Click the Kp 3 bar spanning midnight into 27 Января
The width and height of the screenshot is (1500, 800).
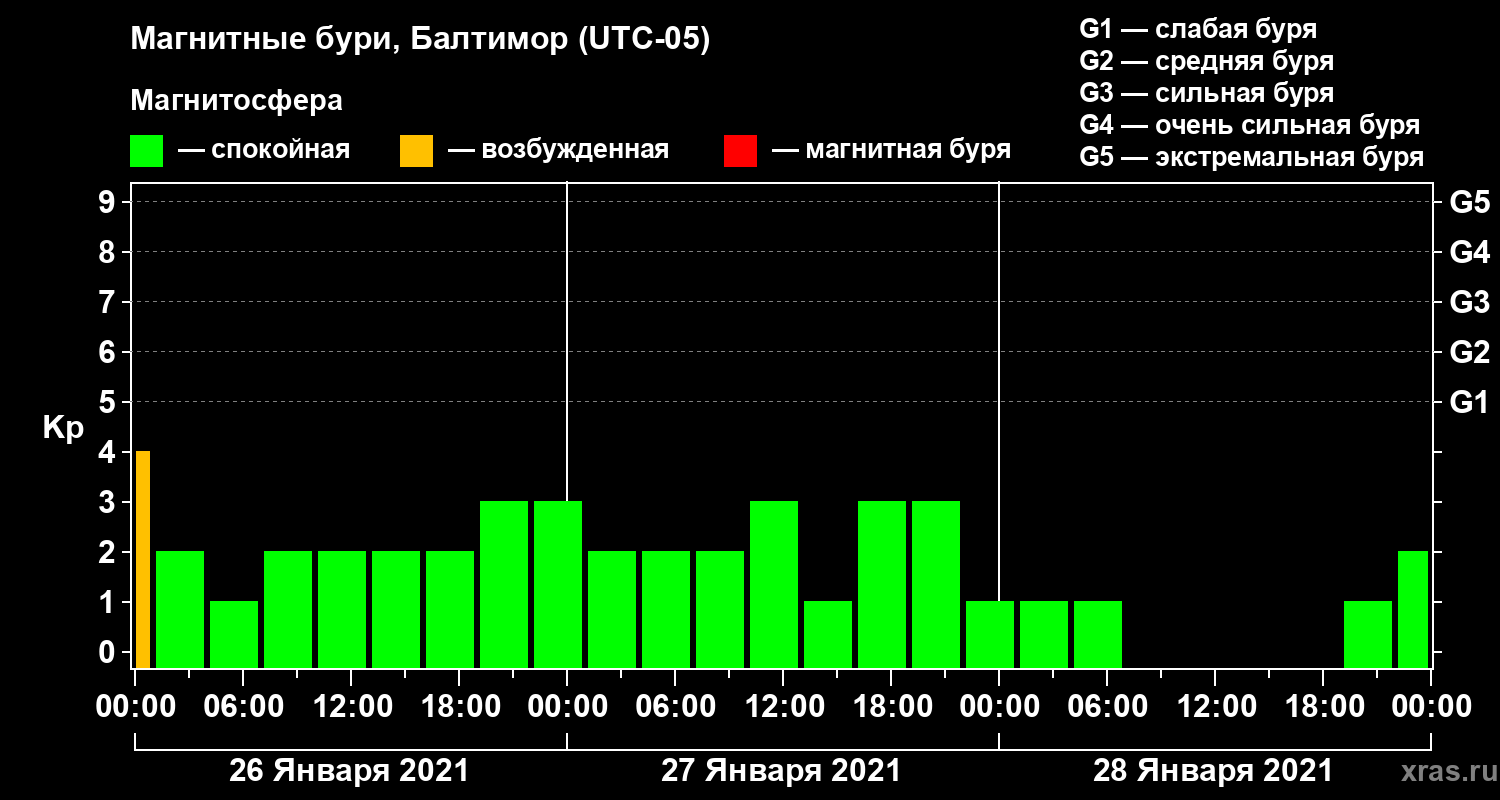coord(558,584)
